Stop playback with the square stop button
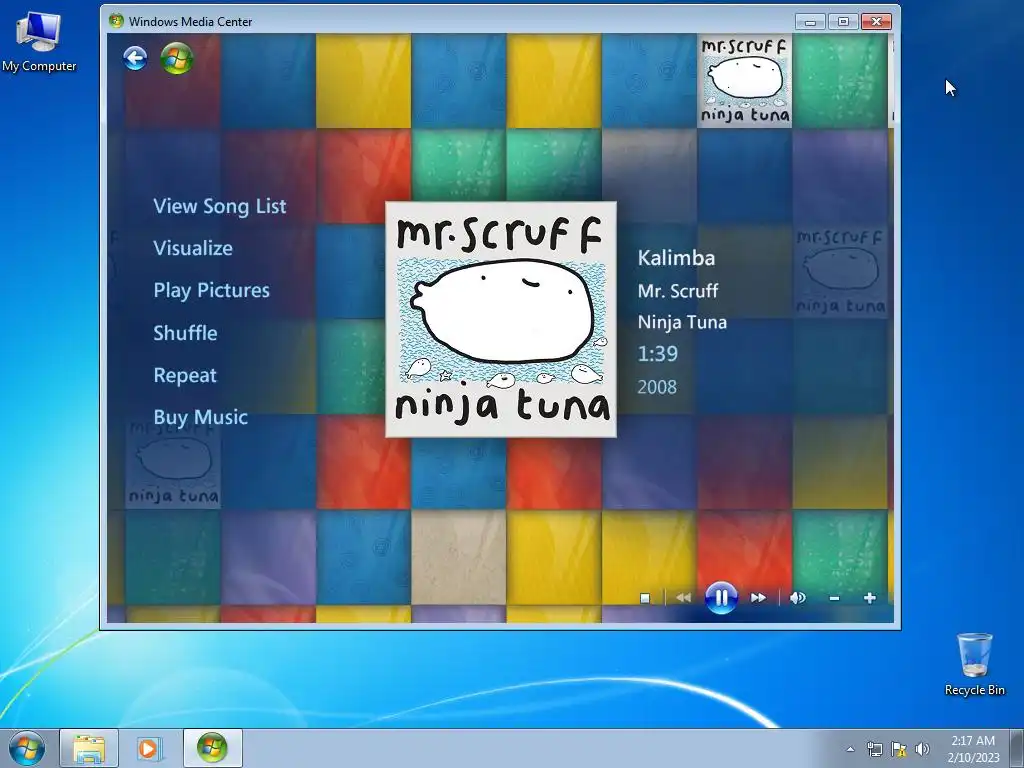The height and width of the screenshot is (768, 1024). tap(645, 598)
